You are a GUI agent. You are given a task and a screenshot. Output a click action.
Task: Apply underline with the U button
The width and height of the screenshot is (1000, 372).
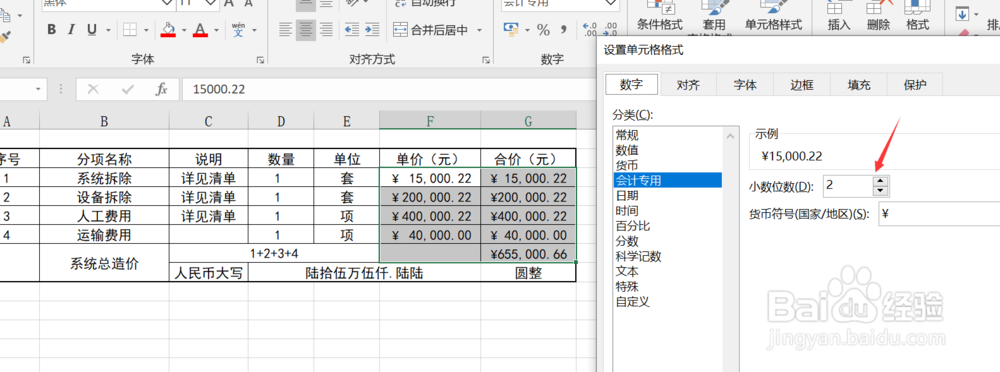91,29
